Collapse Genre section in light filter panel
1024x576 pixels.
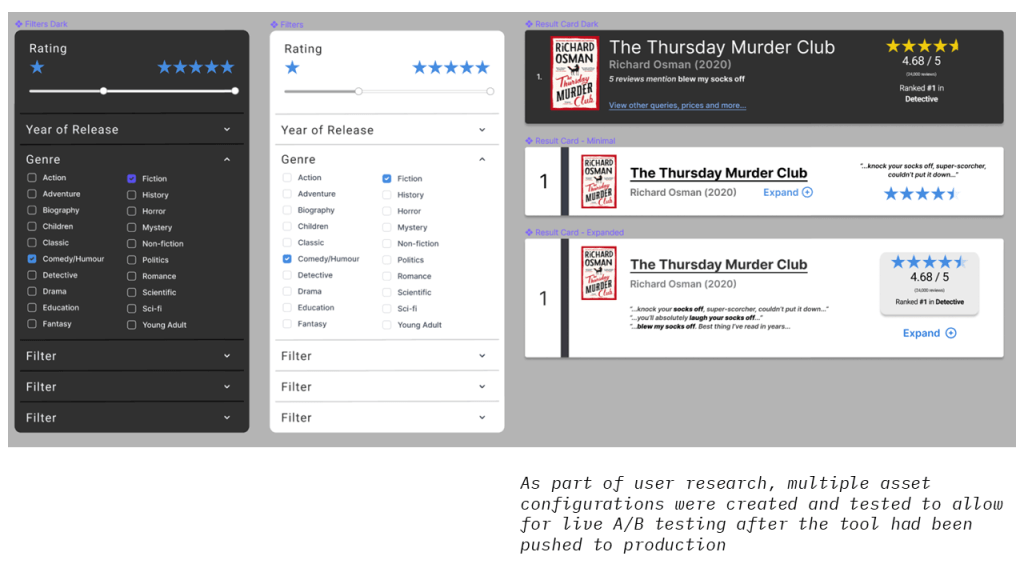point(482,159)
